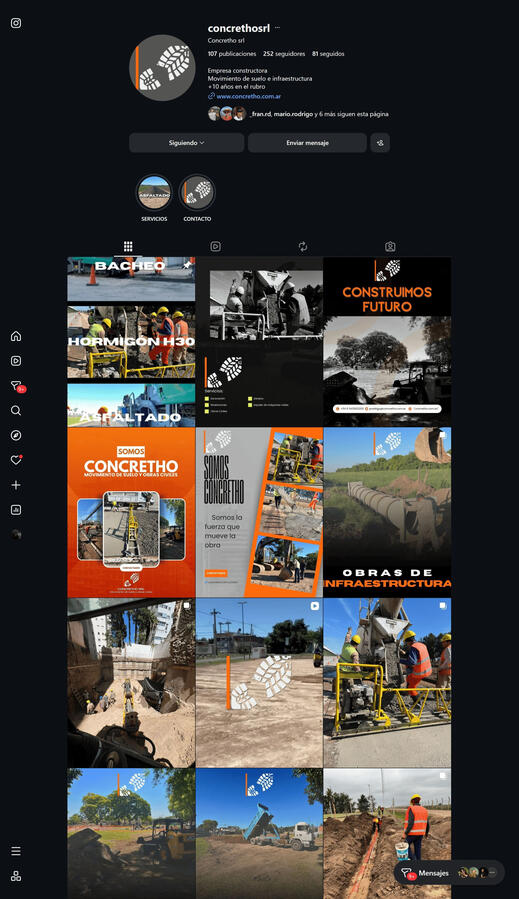Click contact avatars in Mensajes bar
This screenshot has height=899, width=519.
473,873
